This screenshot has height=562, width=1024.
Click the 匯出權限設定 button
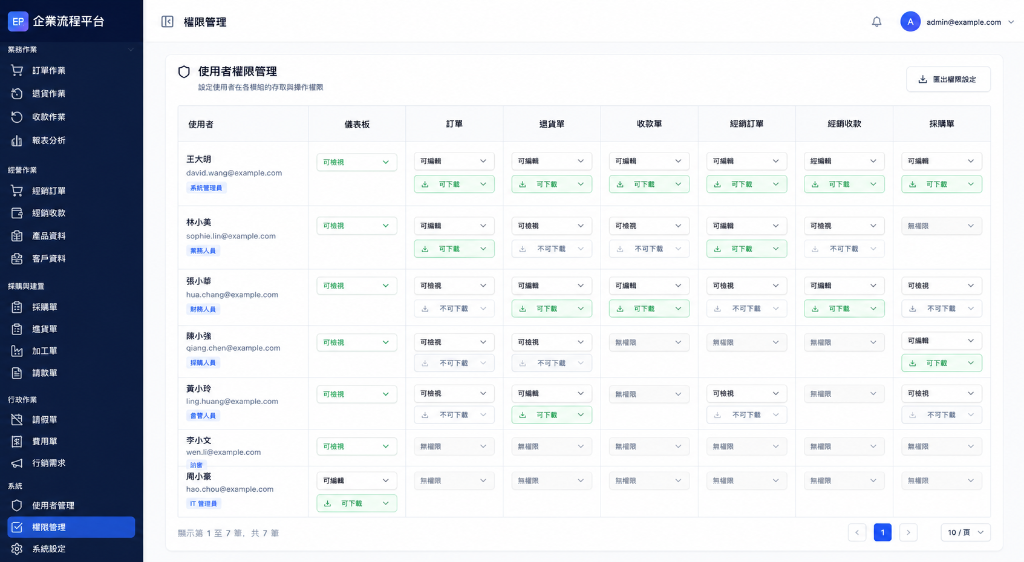[x=948, y=79]
